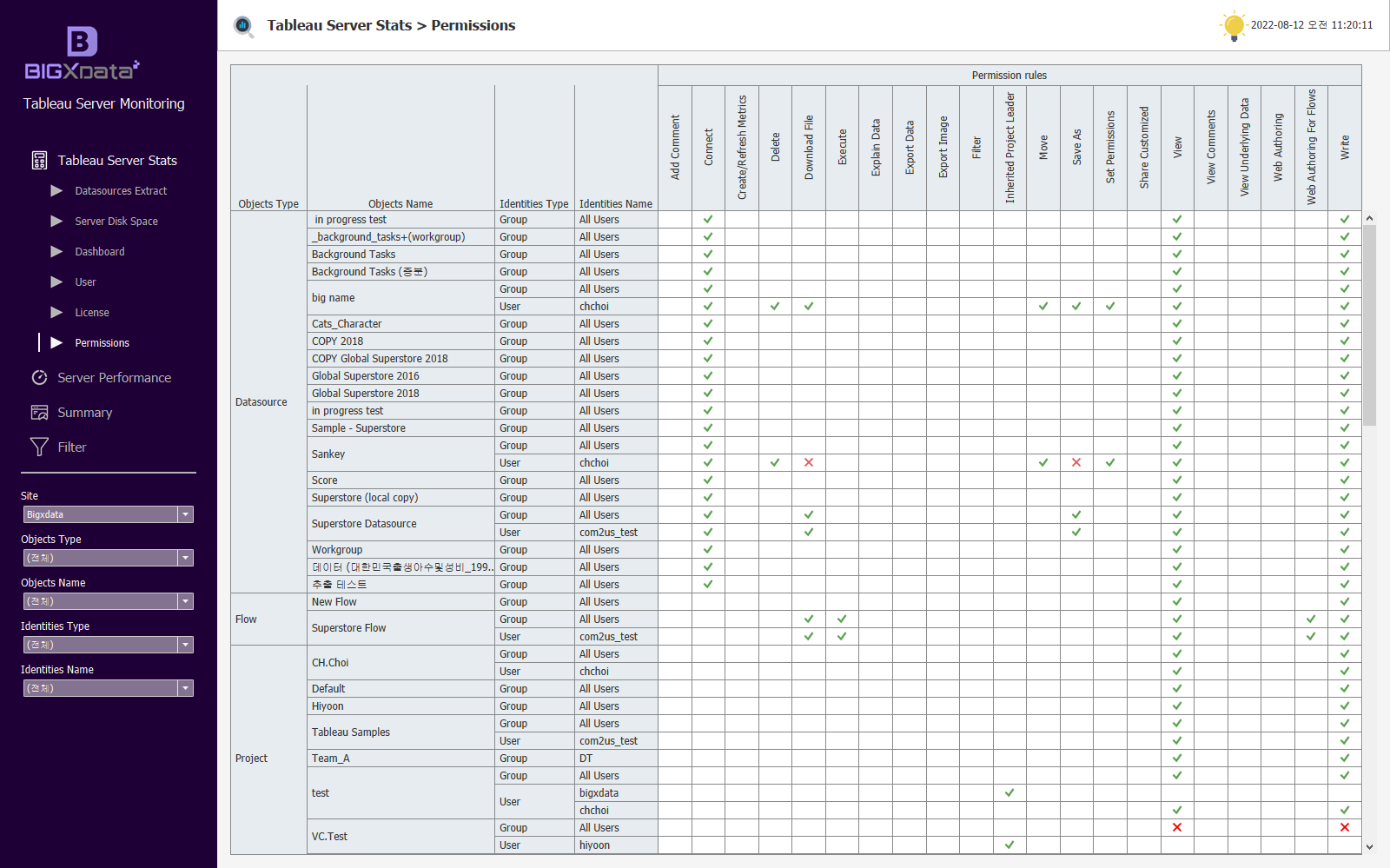This screenshot has height=868, width=1390.
Task: Open the Summary section
Action: click(85, 412)
